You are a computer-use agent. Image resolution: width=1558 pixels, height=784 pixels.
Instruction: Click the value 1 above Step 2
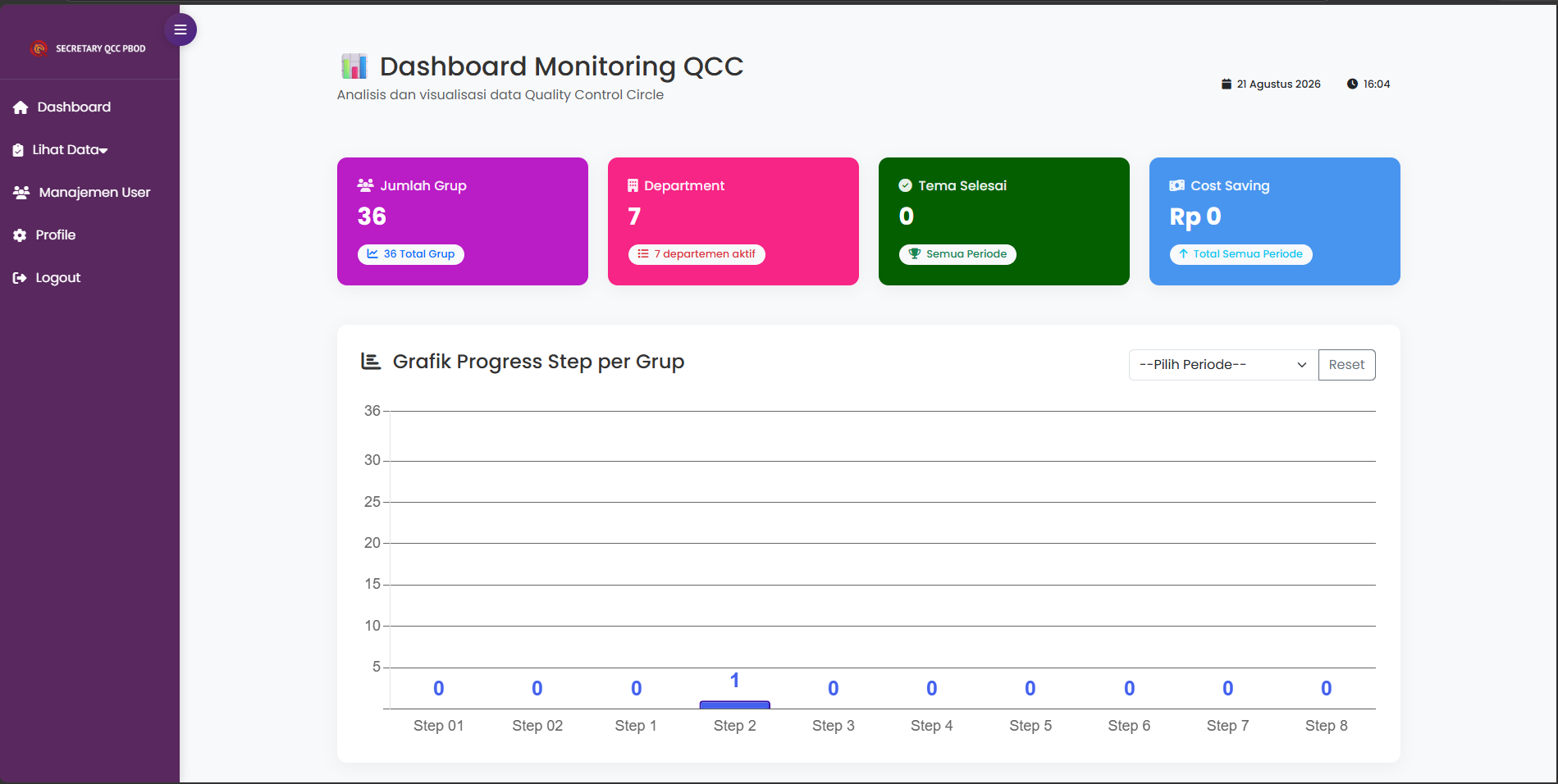pos(735,681)
